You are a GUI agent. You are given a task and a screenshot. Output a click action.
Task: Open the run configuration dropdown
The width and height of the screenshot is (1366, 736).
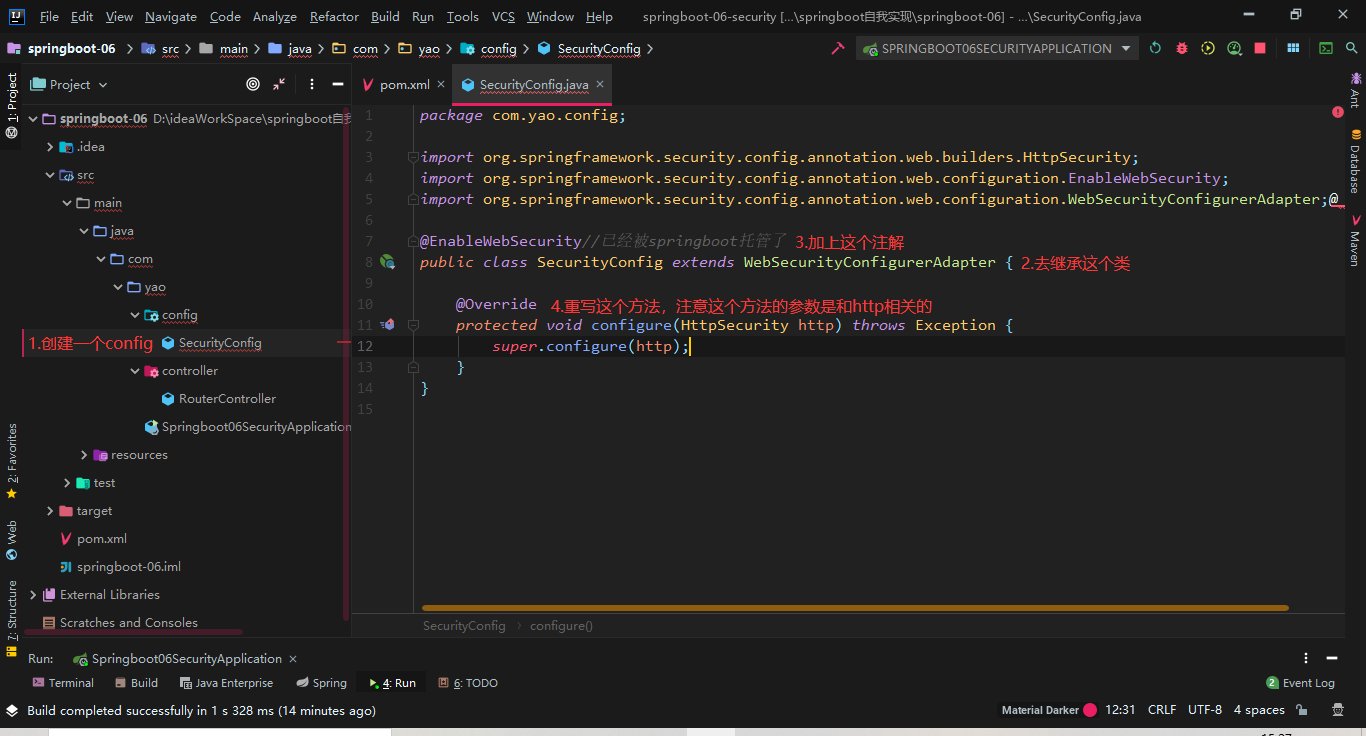1126,48
